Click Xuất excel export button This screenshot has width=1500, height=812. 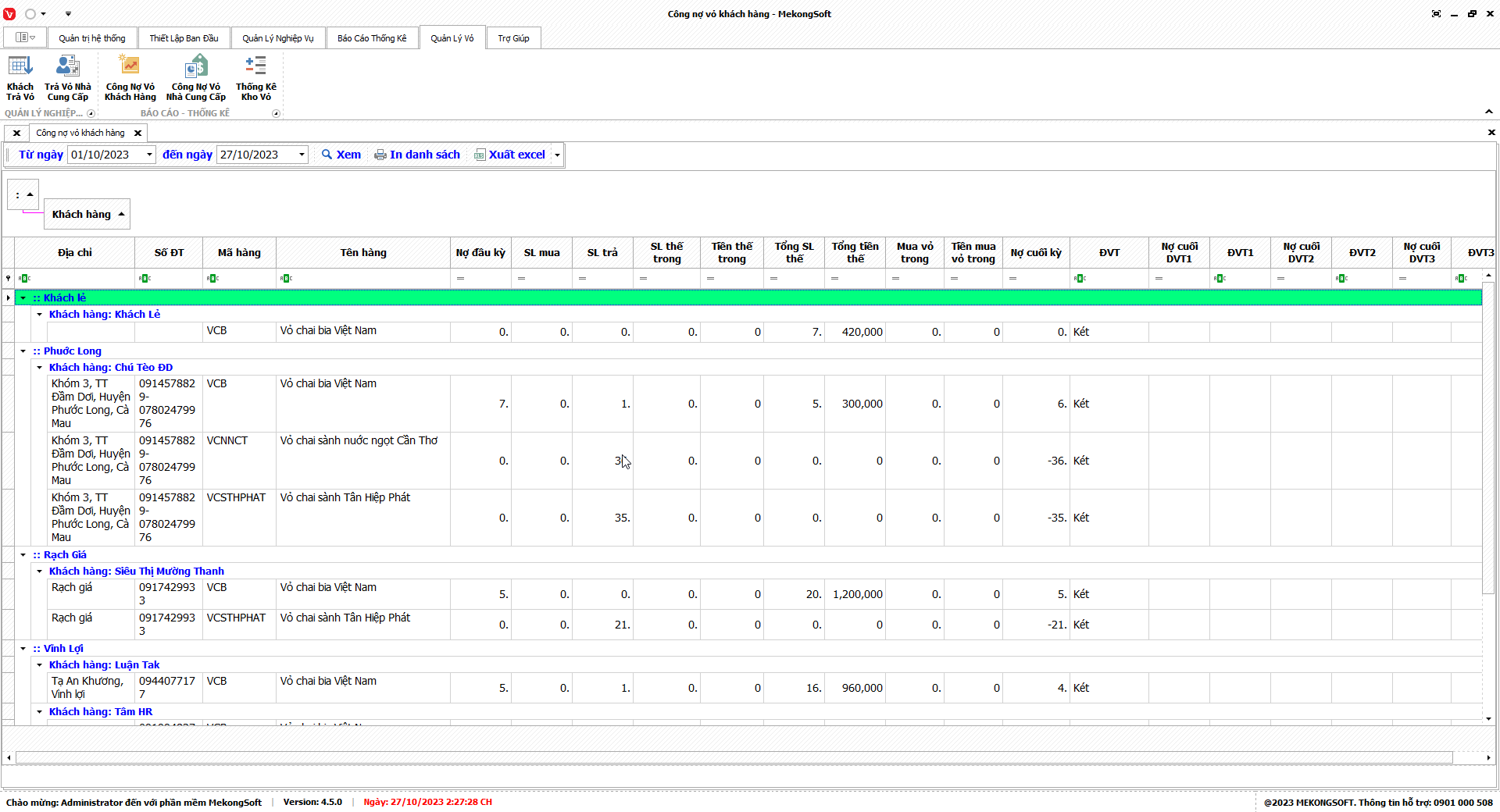[x=509, y=155]
